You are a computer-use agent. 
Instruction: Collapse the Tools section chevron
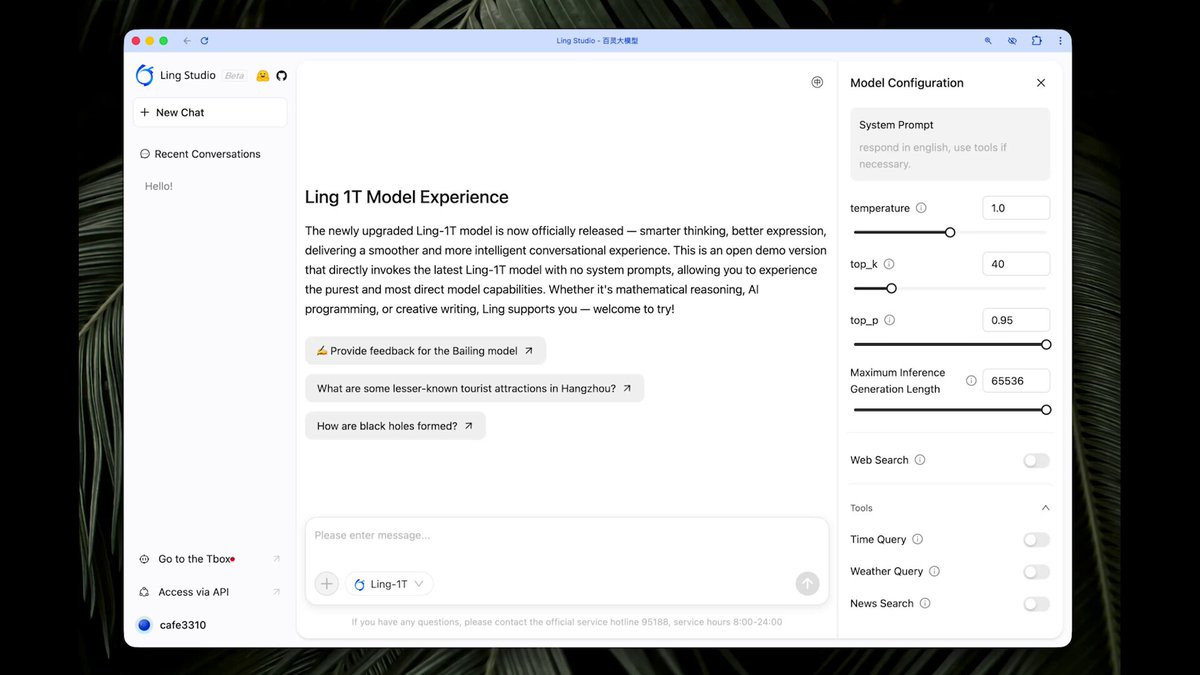point(1045,508)
